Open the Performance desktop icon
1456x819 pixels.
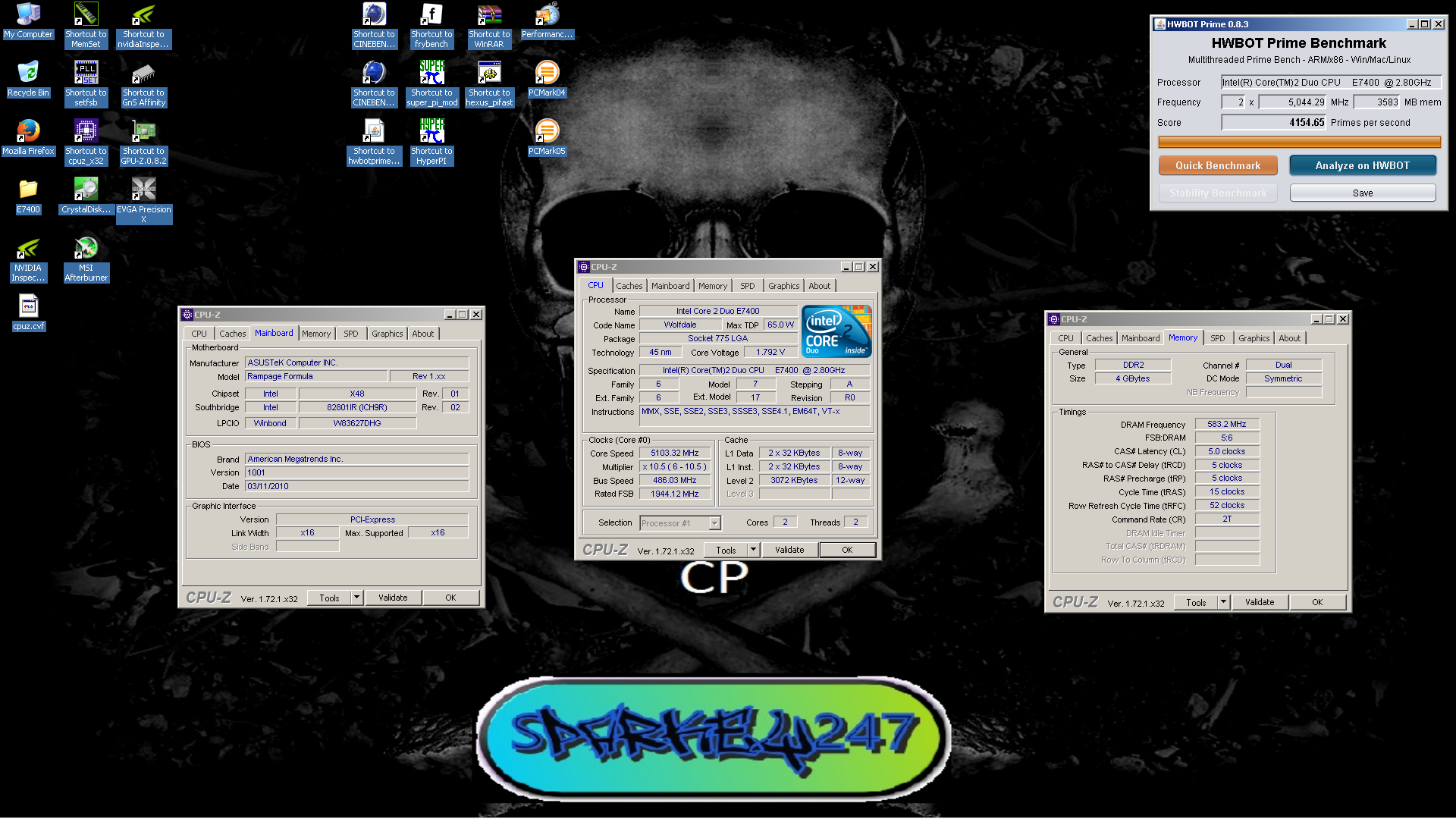[x=547, y=21]
